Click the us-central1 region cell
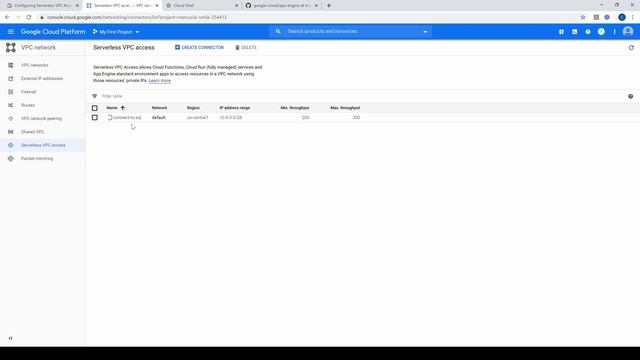 pyautogui.click(x=198, y=118)
